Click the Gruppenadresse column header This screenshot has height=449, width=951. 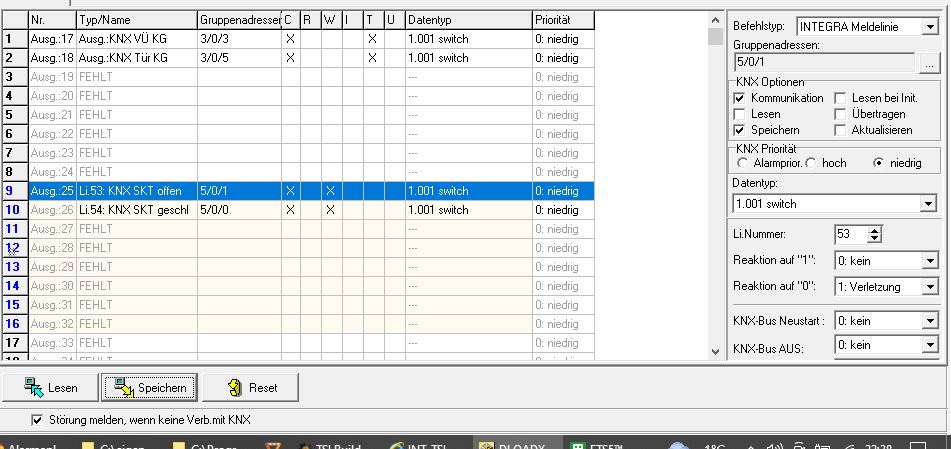238,19
